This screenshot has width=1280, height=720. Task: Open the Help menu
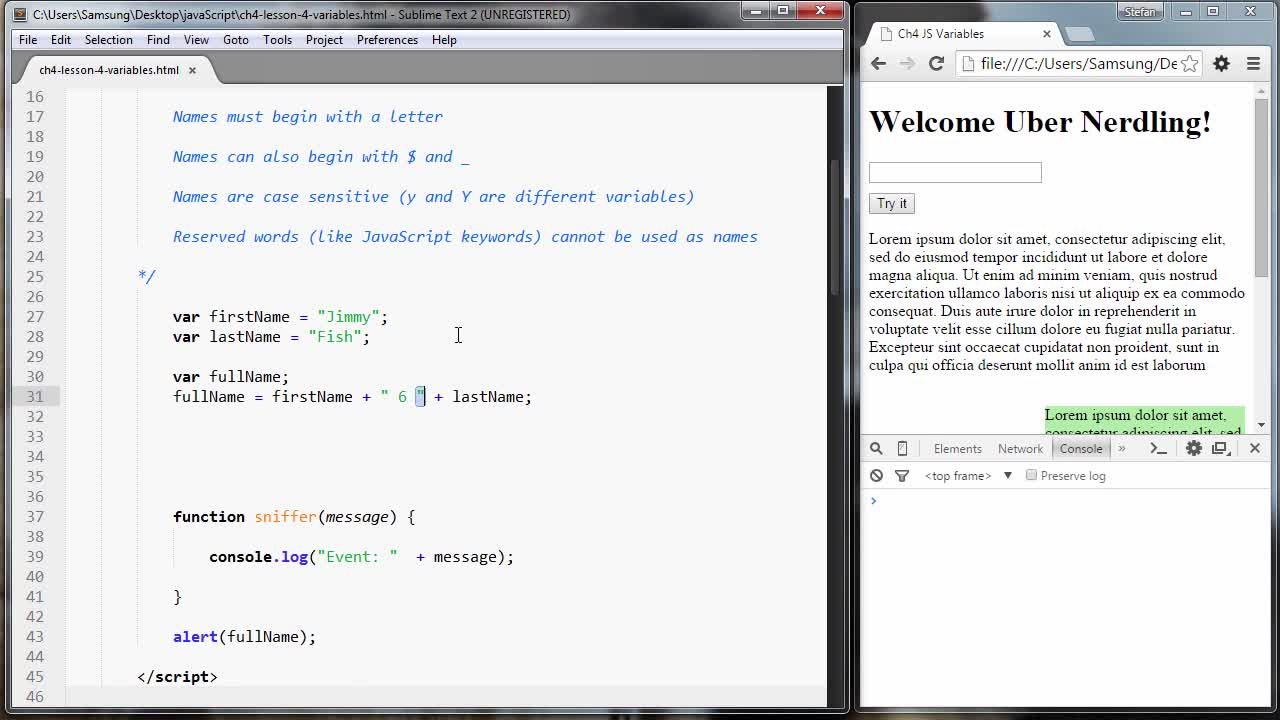coord(444,40)
